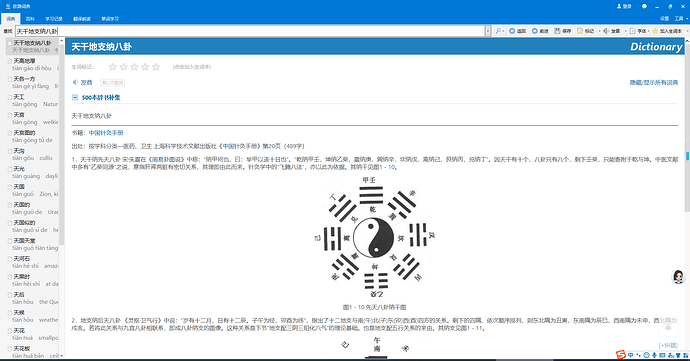Image resolution: width=690 pixels, height=361 pixels.
Task: Collapse the 500本辞书补集 dictionary section
Action: pos(75,97)
